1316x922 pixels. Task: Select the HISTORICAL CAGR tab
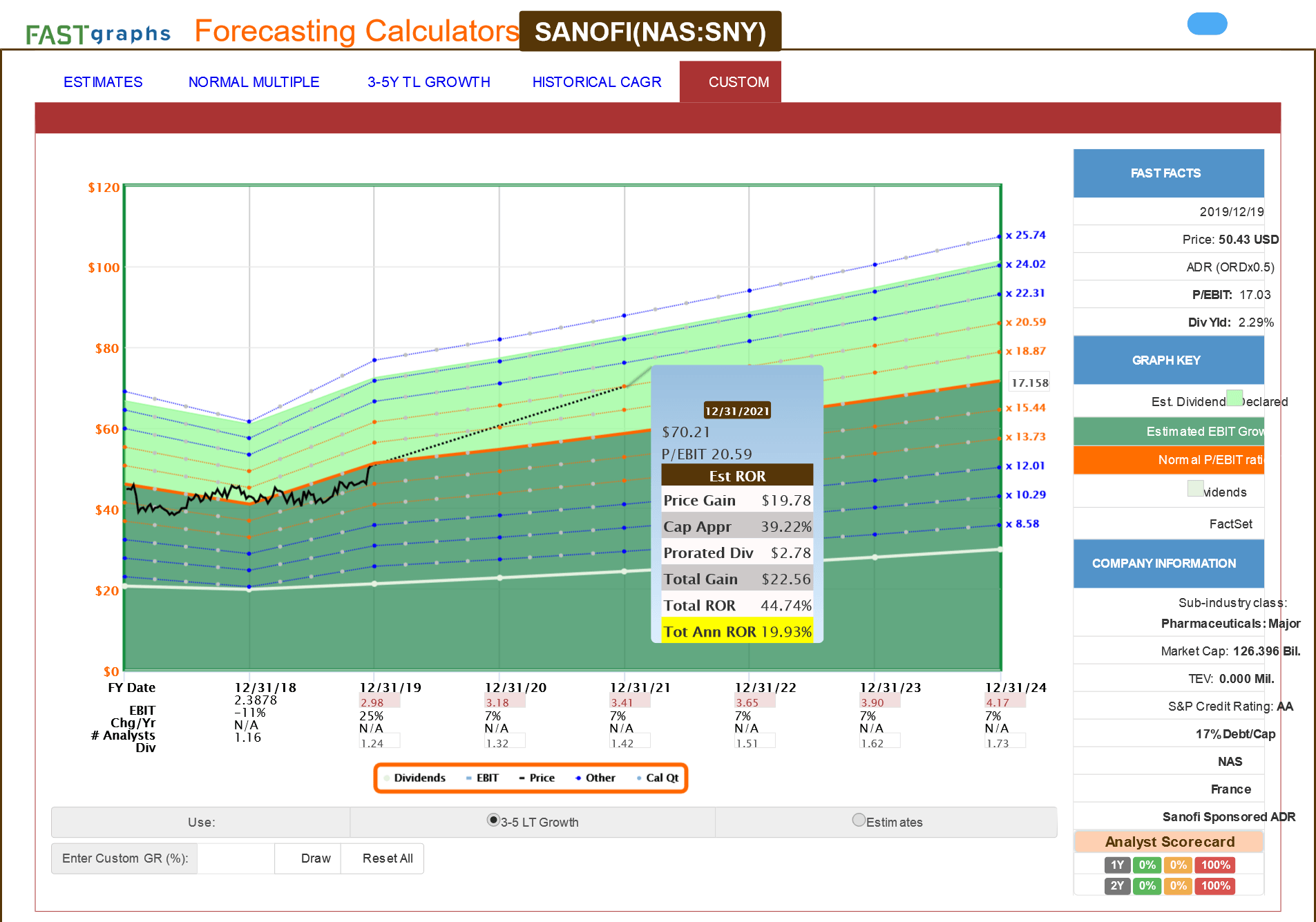point(597,82)
